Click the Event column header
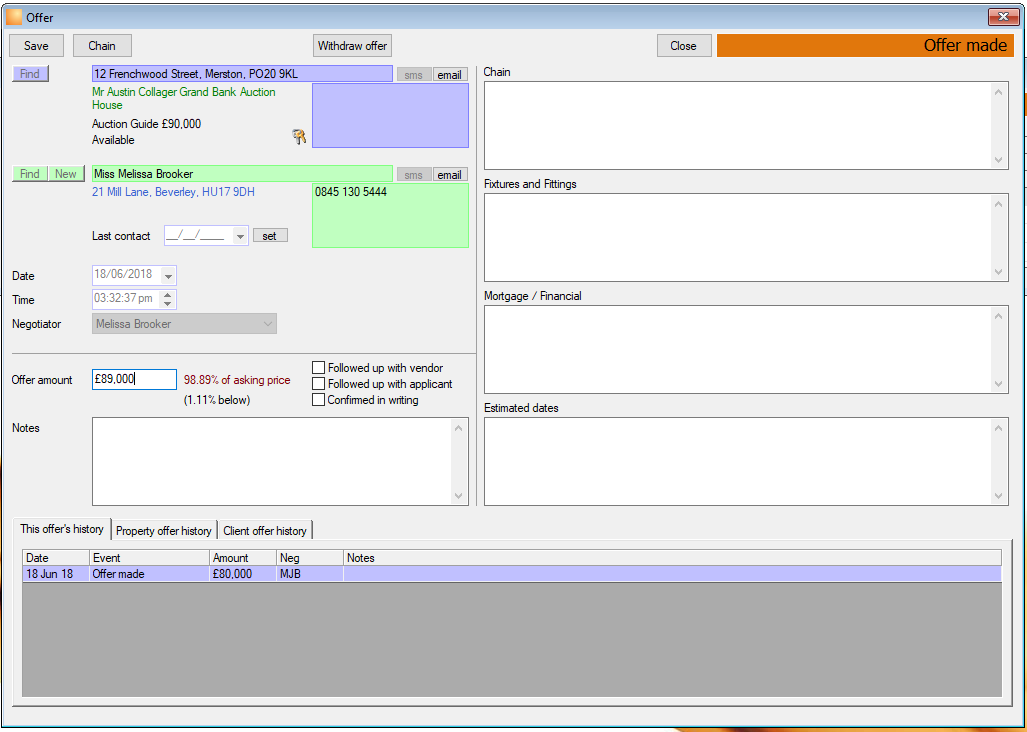 pos(149,558)
